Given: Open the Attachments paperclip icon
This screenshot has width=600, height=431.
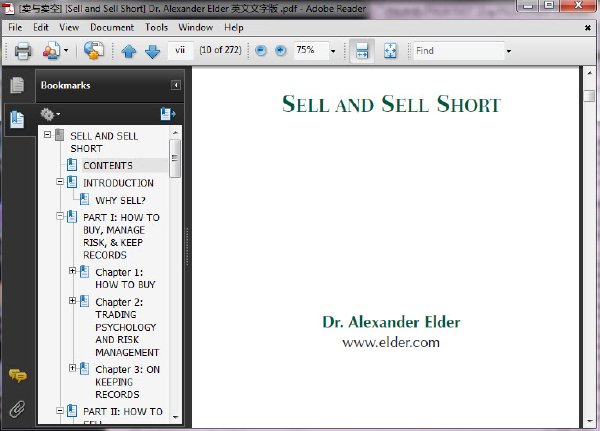Looking at the screenshot, I should 17,409.
